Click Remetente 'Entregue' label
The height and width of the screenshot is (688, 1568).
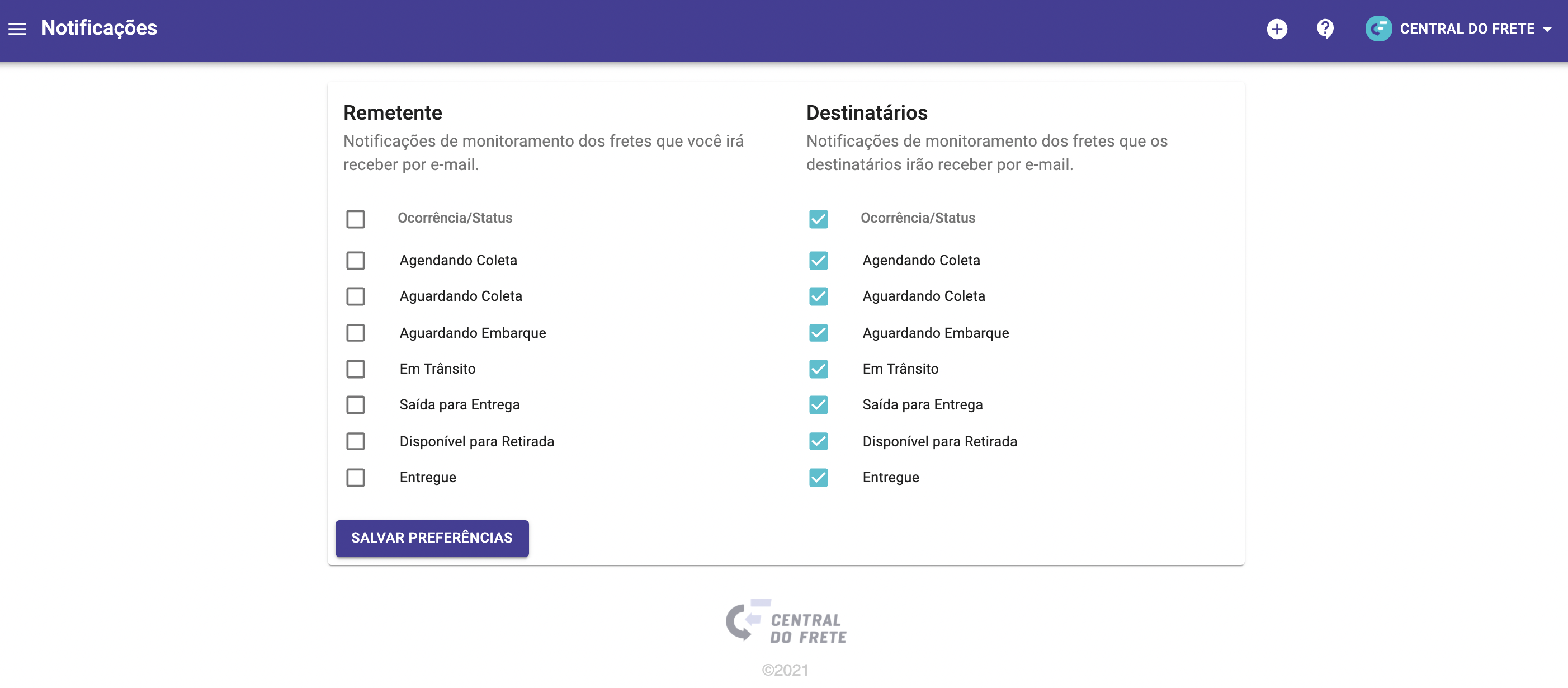point(428,477)
